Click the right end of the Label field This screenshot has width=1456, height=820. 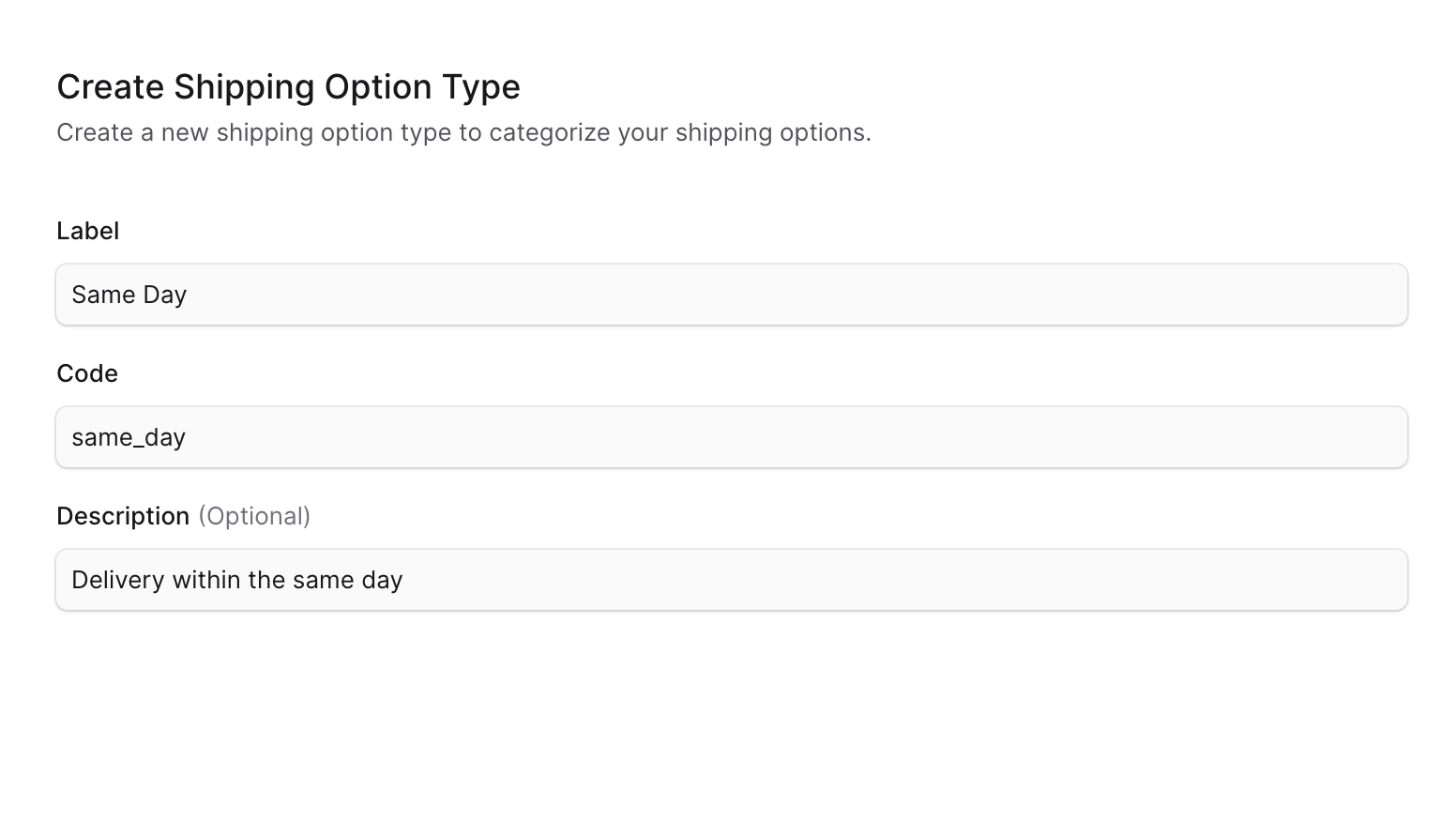point(1379,294)
